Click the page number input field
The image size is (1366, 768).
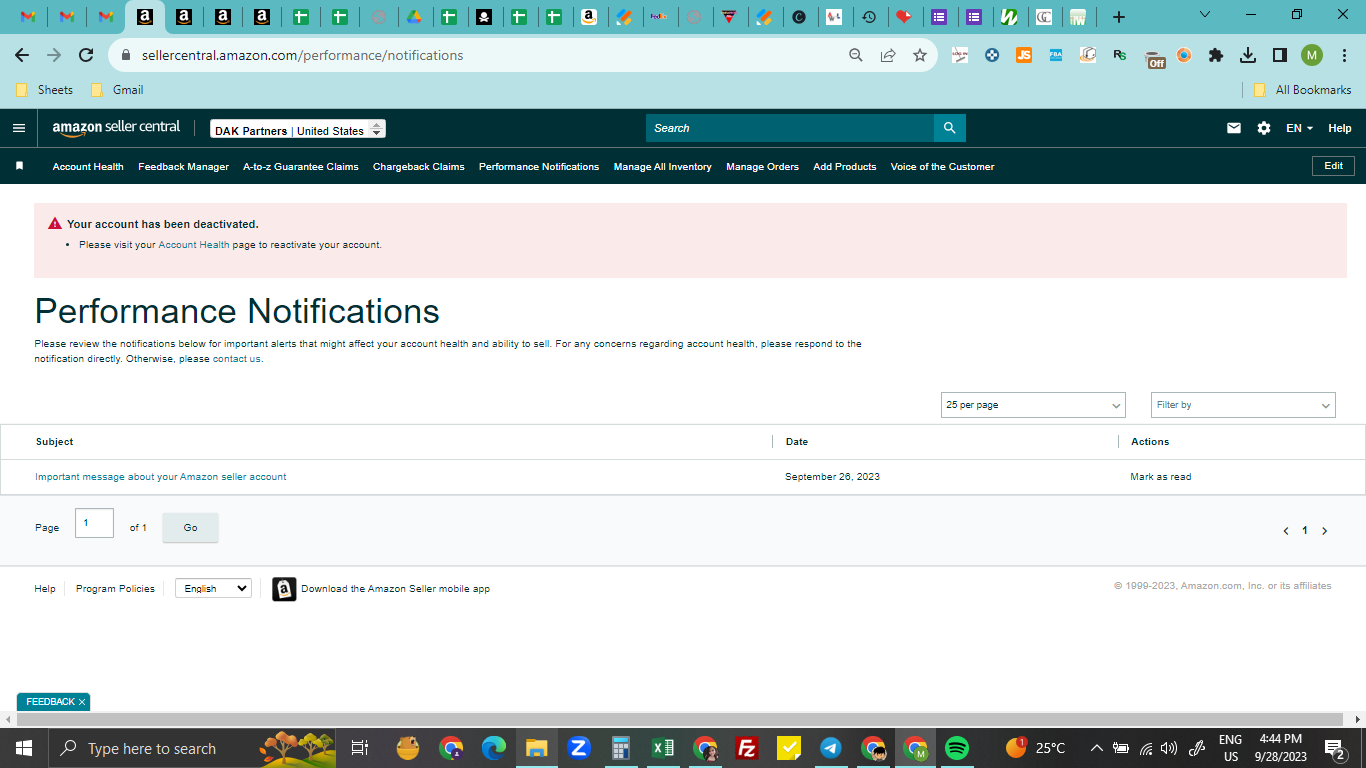point(94,523)
